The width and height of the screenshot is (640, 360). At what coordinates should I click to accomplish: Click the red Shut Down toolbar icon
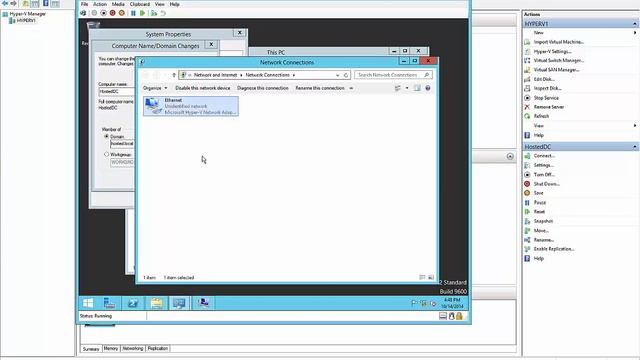coord(112,13)
